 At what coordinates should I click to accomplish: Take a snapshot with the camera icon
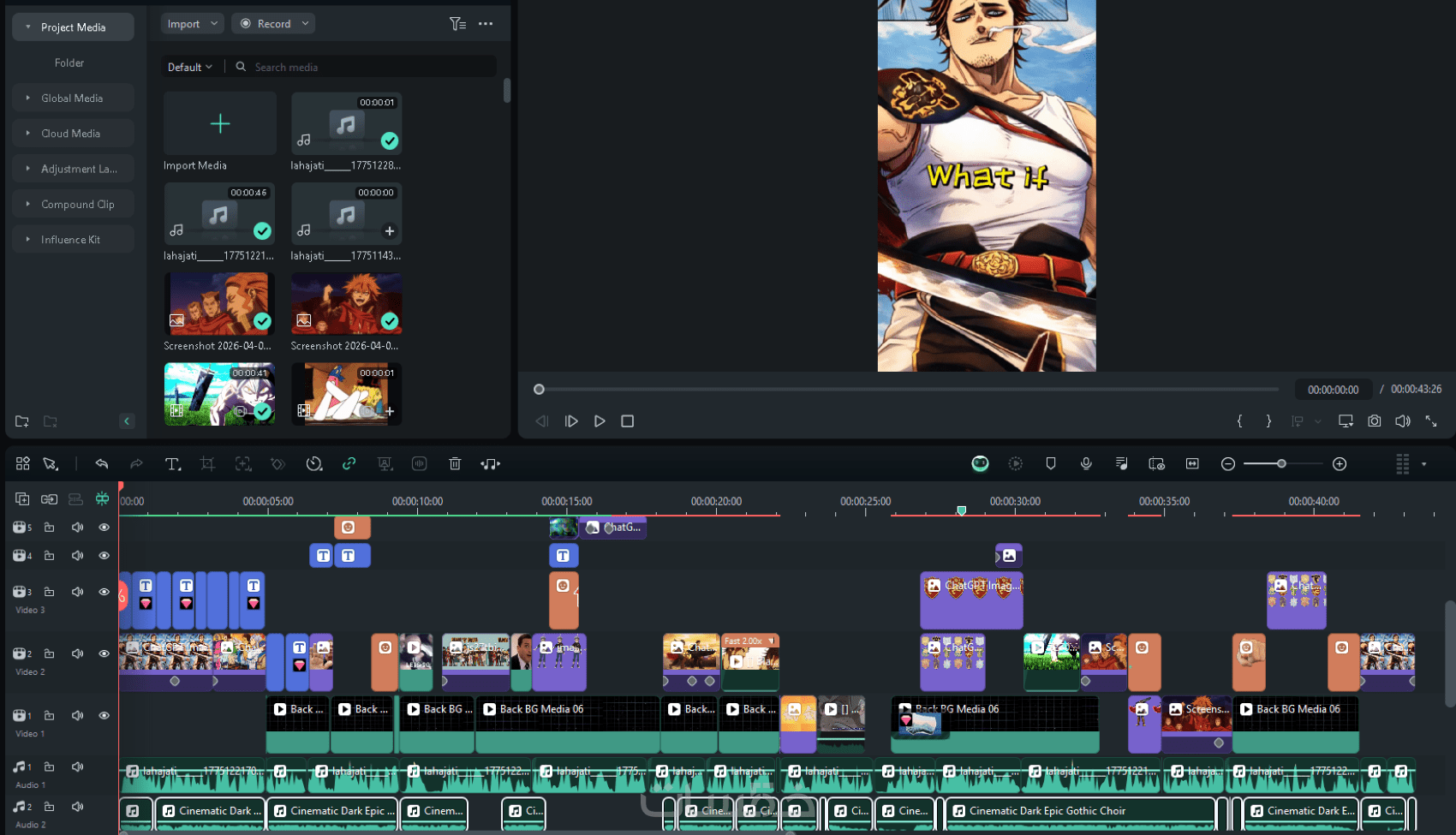click(1375, 421)
